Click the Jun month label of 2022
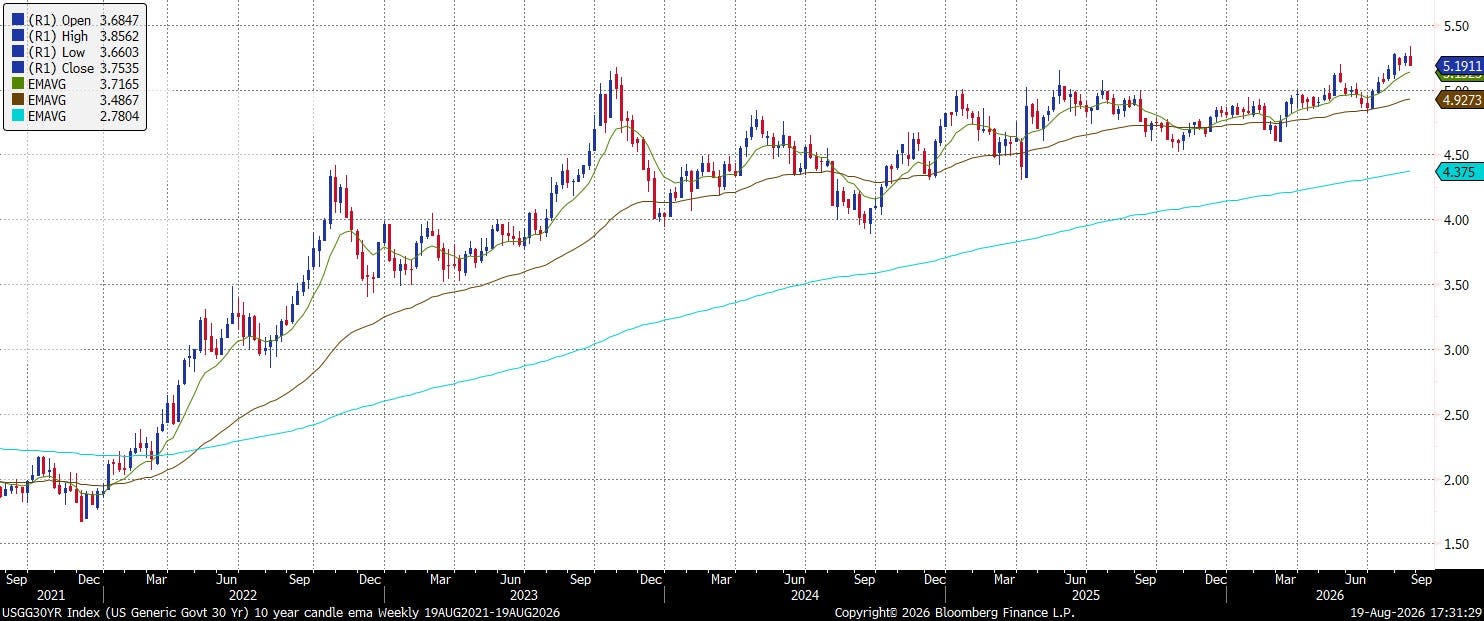This screenshot has height=621, width=1484. (x=226, y=578)
